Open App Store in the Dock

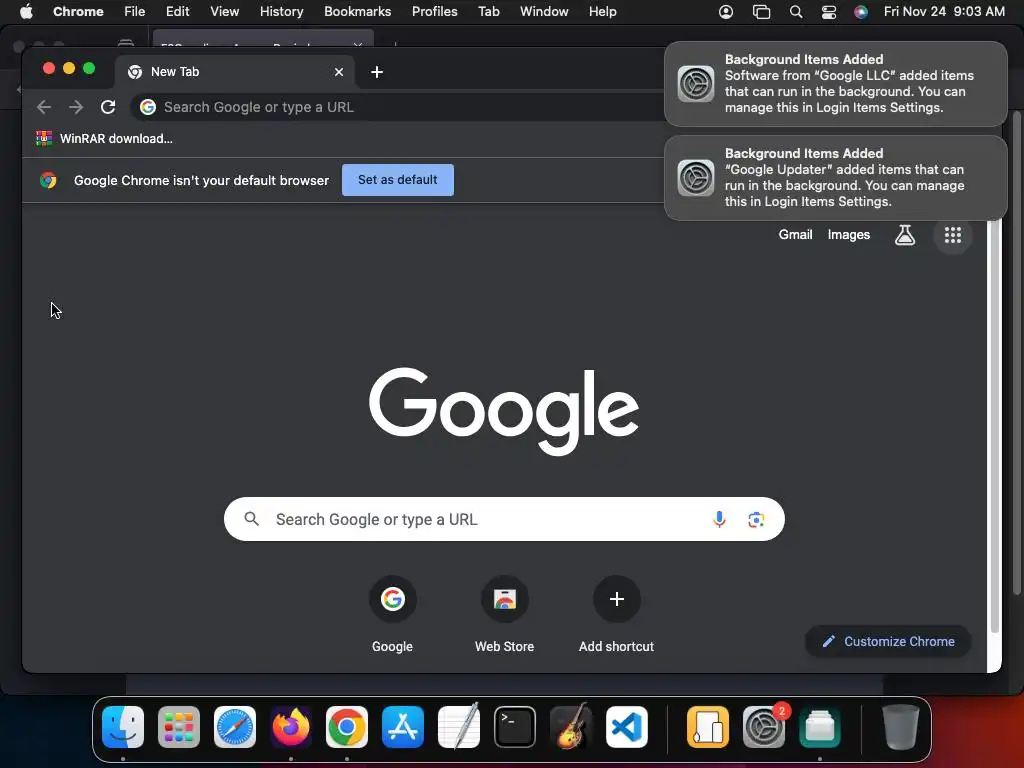tap(403, 727)
